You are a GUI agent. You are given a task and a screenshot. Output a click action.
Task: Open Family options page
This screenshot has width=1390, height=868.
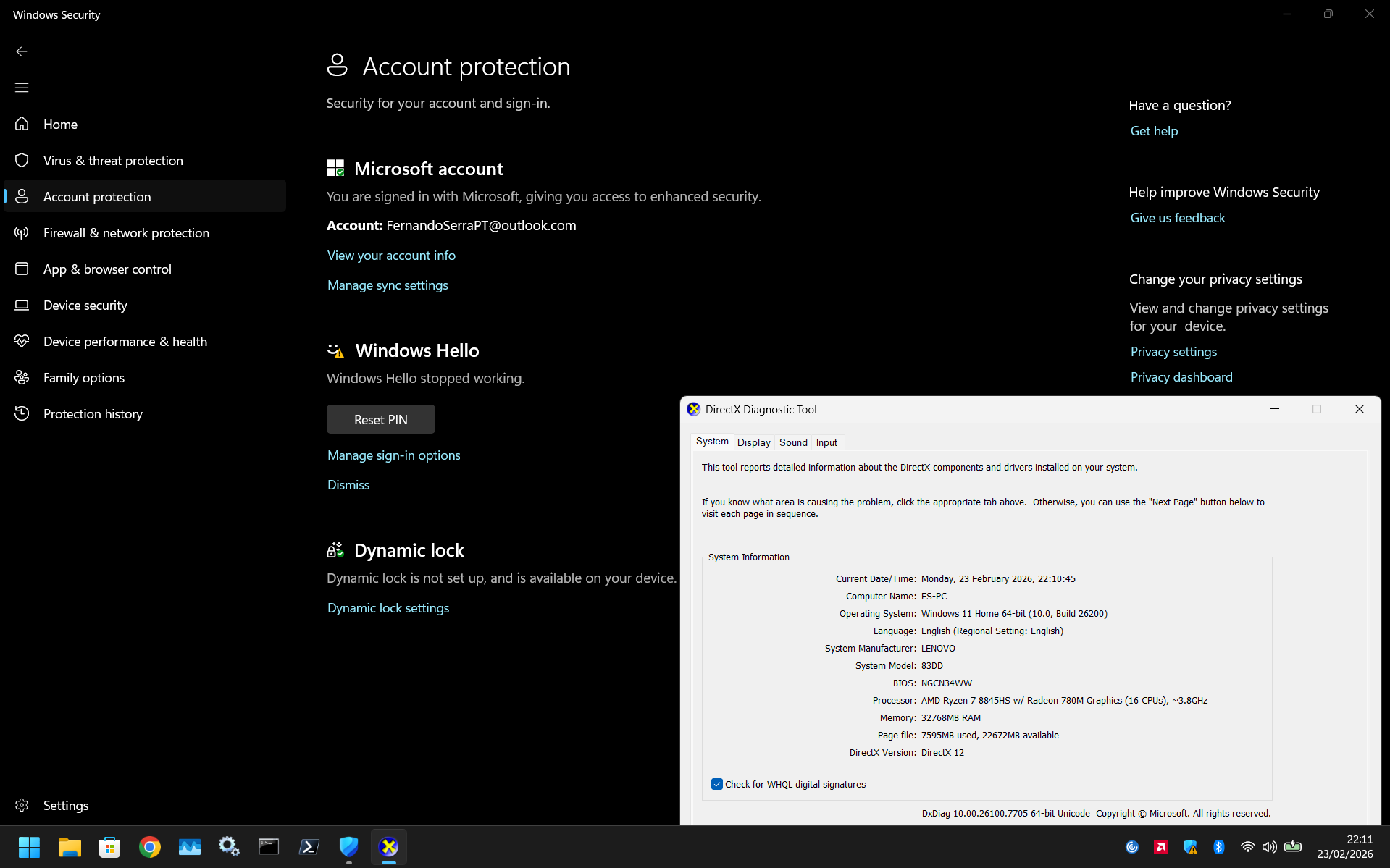click(x=145, y=377)
